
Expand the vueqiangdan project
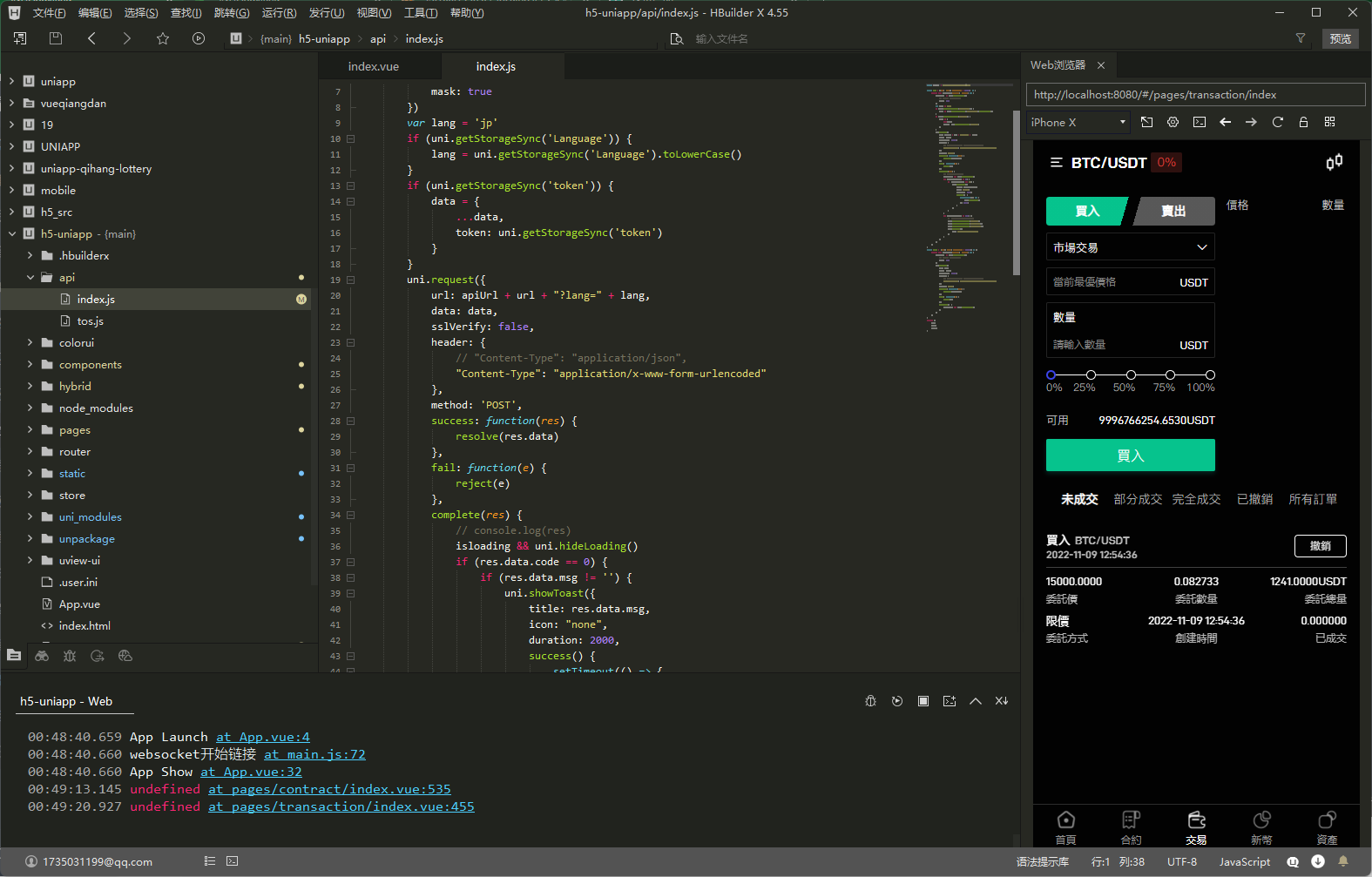[x=11, y=103]
